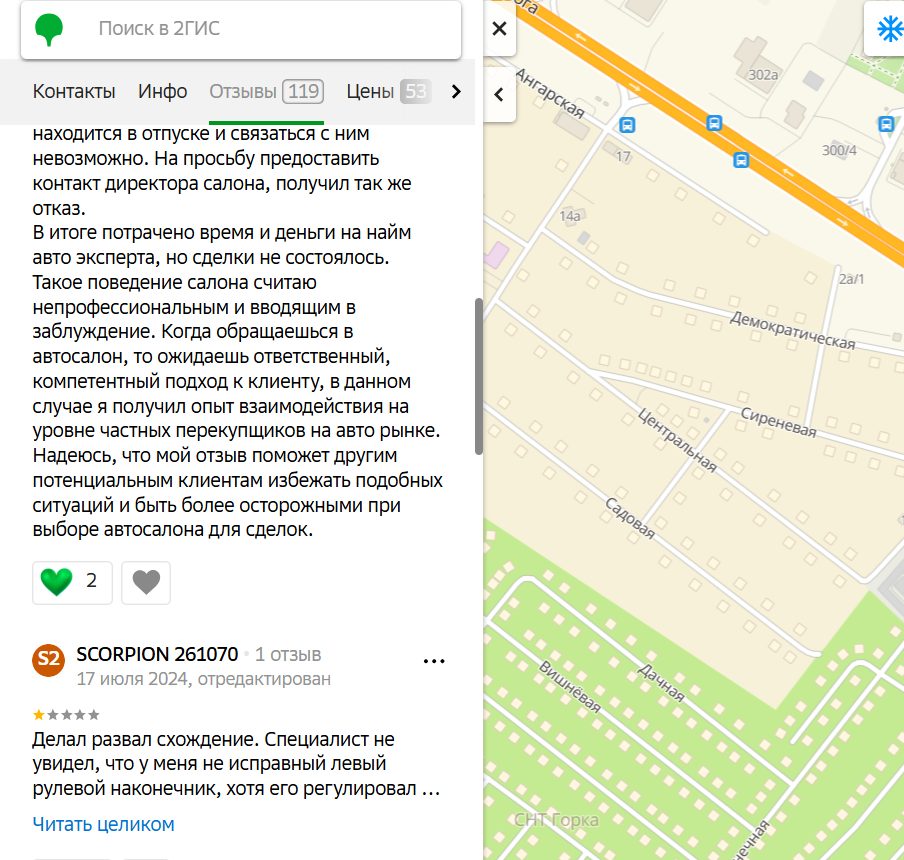Dislike the review with the grey heart

coord(146,582)
